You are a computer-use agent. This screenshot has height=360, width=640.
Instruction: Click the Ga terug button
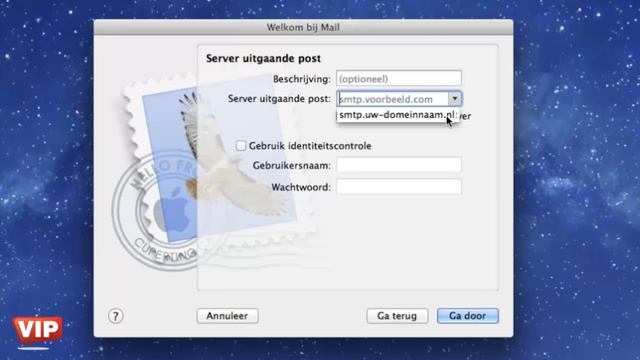tap(397, 316)
